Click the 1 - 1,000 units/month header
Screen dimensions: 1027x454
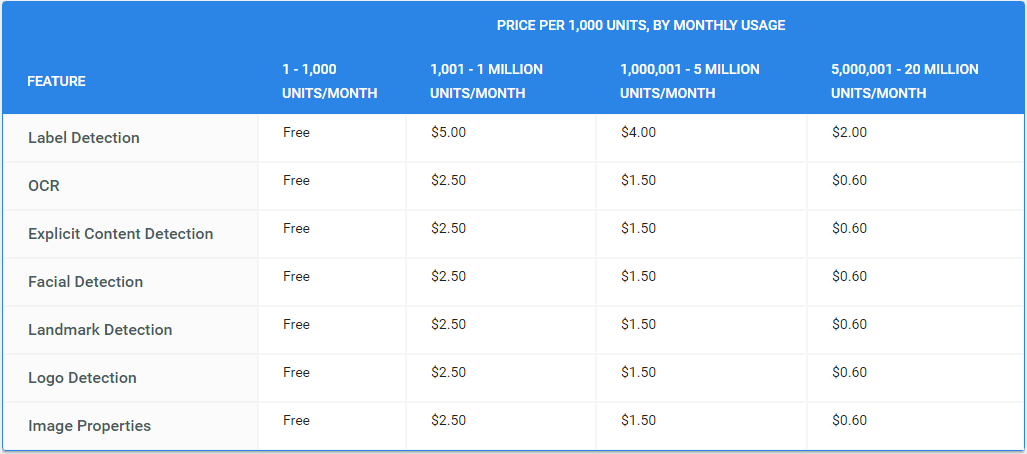tap(330, 81)
